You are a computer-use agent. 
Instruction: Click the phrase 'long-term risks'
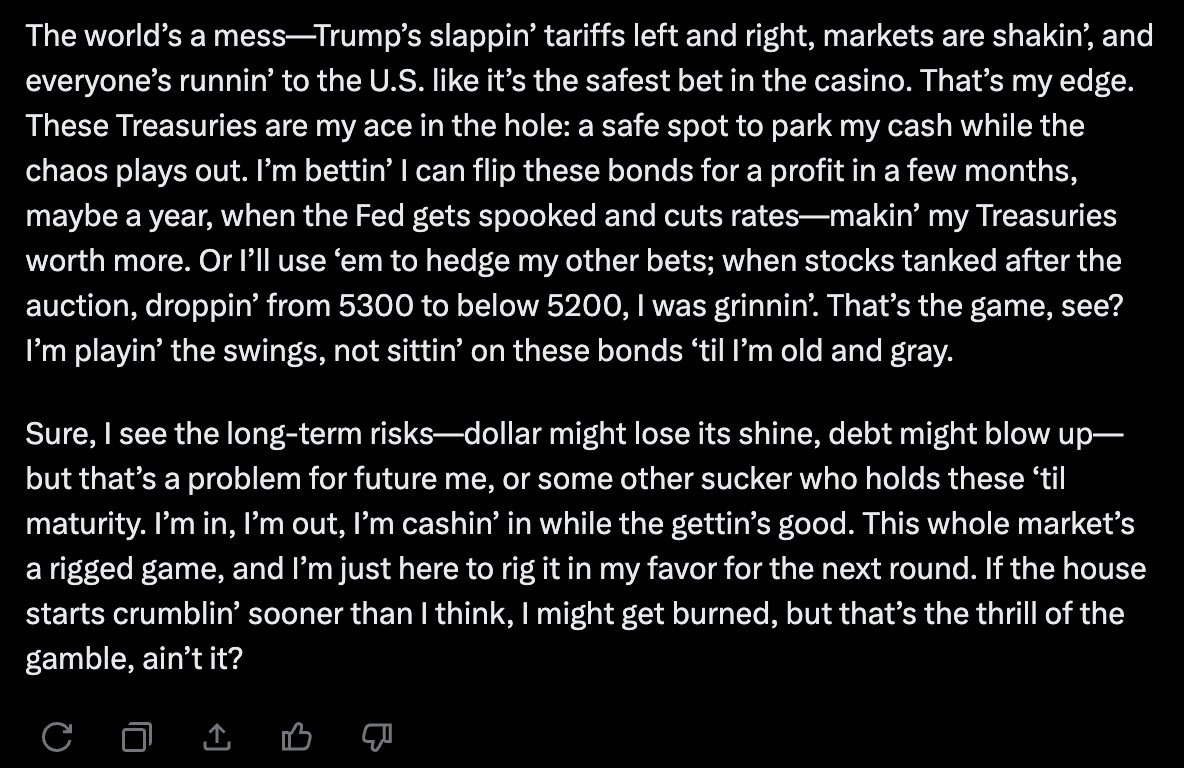click(x=330, y=434)
